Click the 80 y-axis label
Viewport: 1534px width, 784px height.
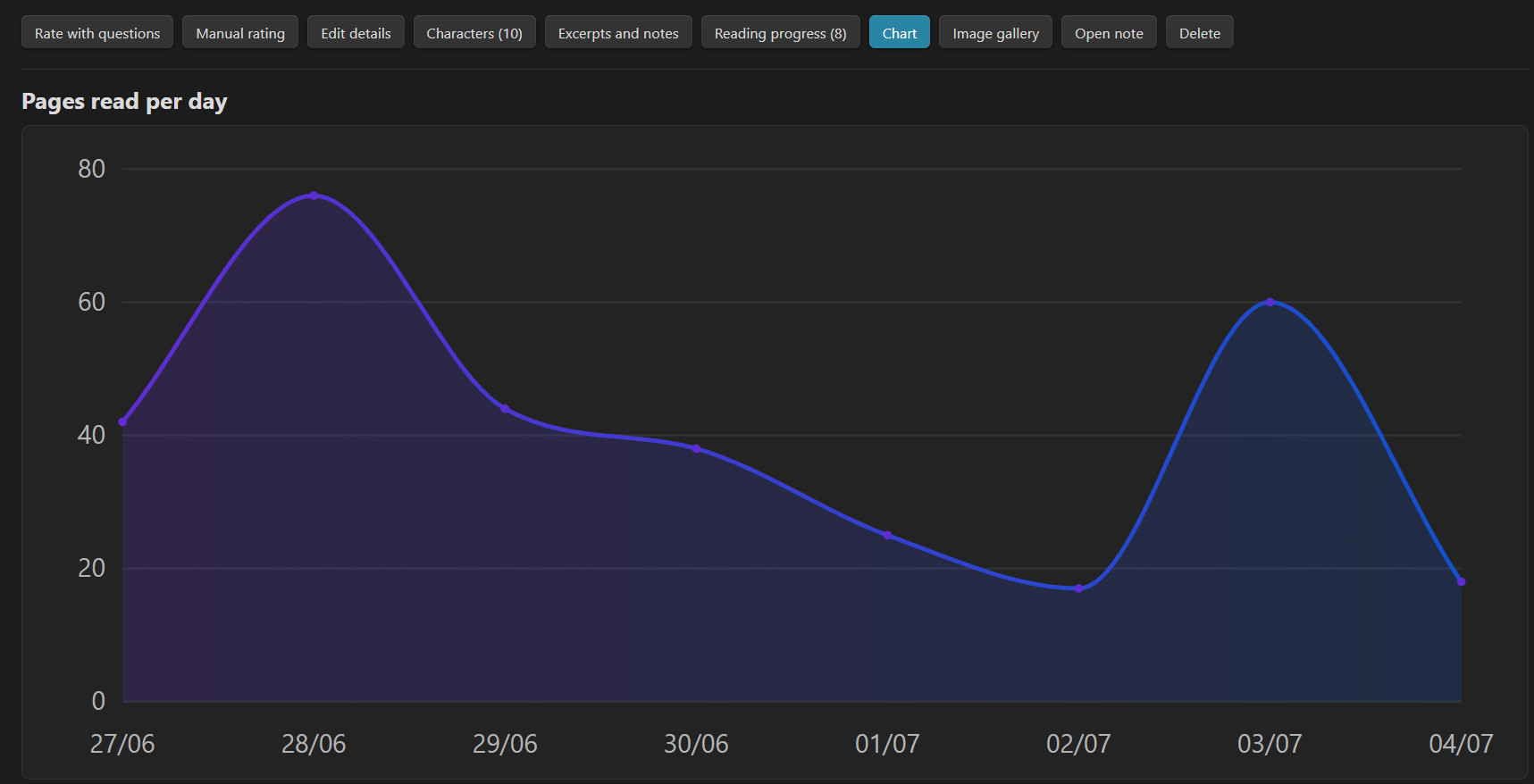coord(91,169)
